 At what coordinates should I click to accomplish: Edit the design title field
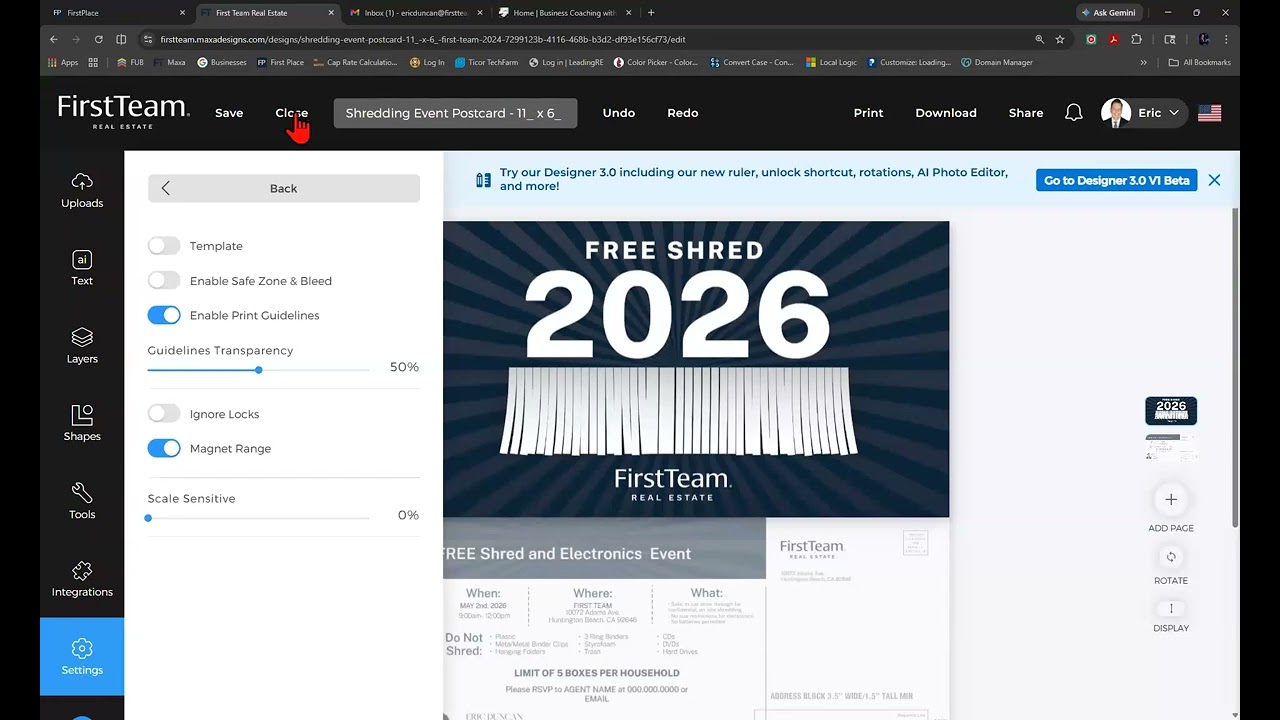[454, 113]
